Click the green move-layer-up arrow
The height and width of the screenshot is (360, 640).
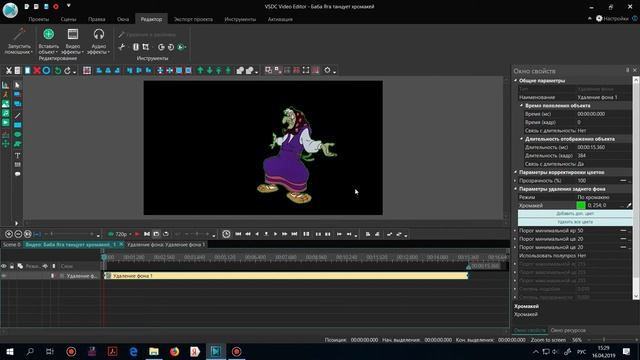tap(200, 71)
